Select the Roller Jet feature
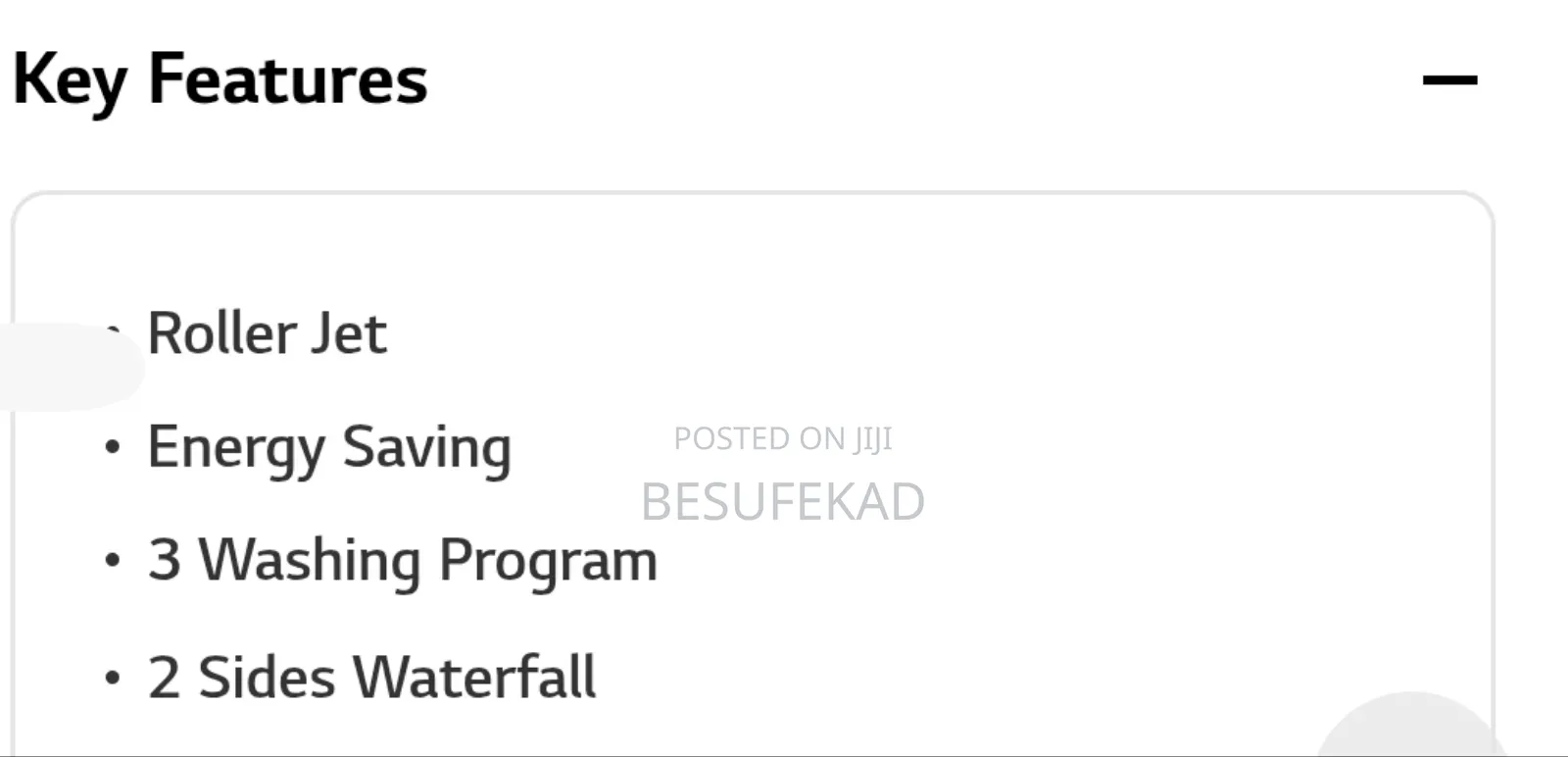 point(267,333)
